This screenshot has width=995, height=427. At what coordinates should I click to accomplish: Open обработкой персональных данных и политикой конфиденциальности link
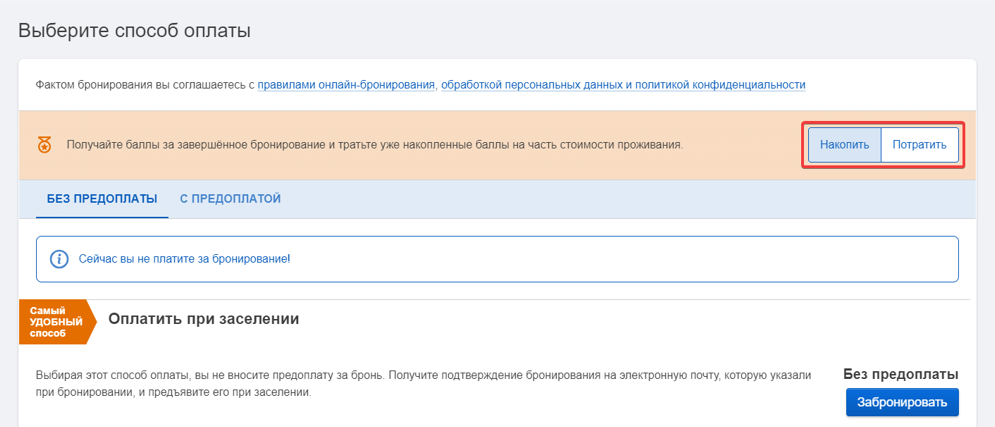point(623,84)
